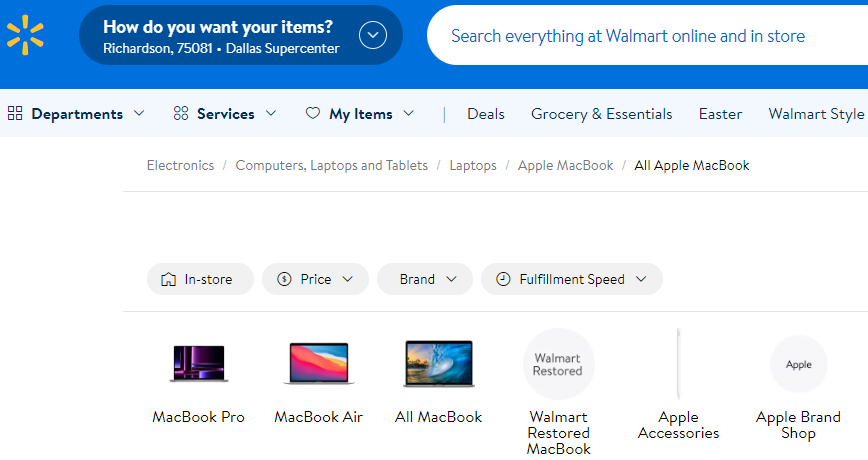The height and width of the screenshot is (460, 868).
Task: Open the MacBook Air category image
Action: [x=318, y=364]
